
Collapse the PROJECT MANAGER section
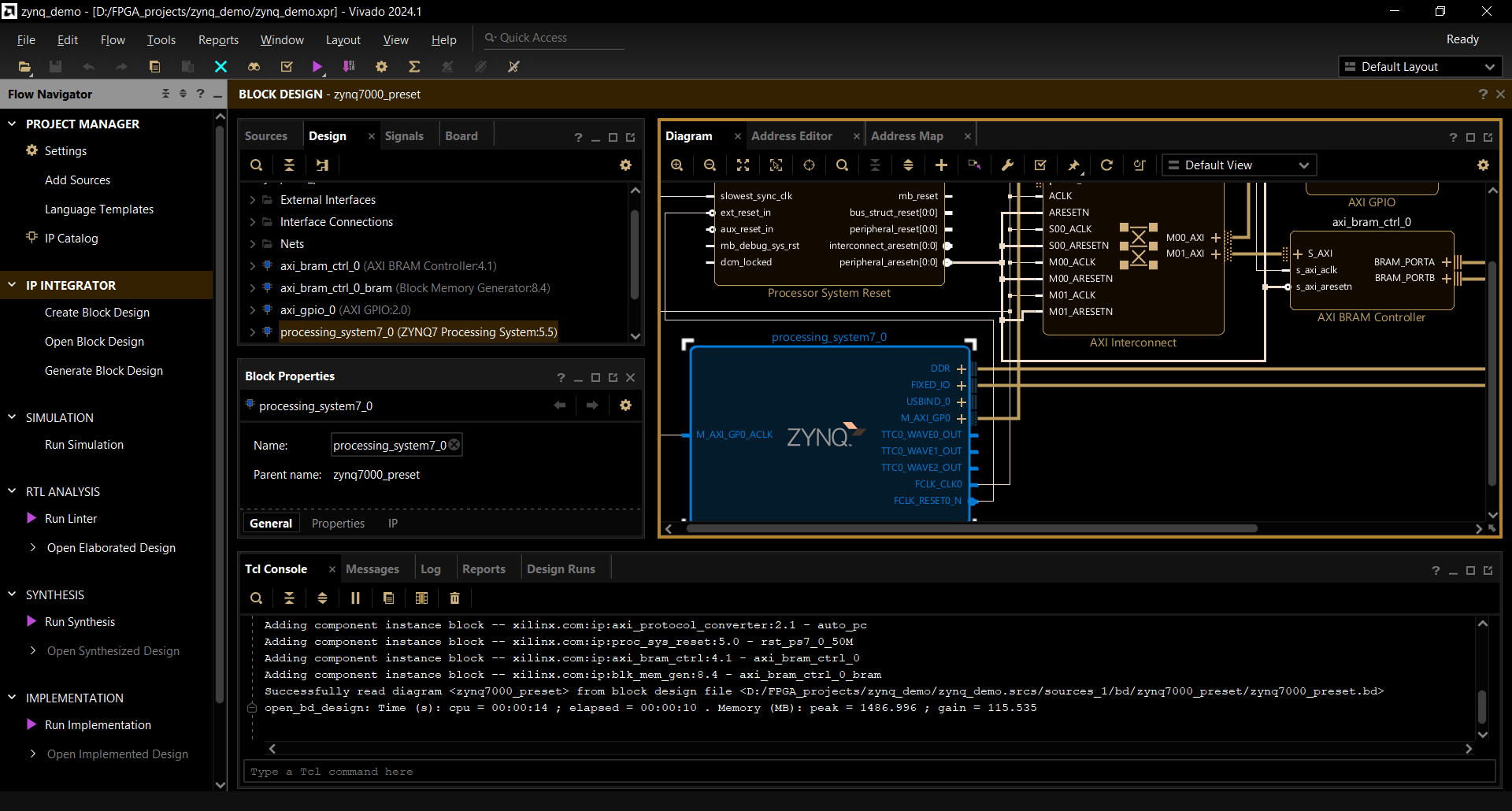12,124
